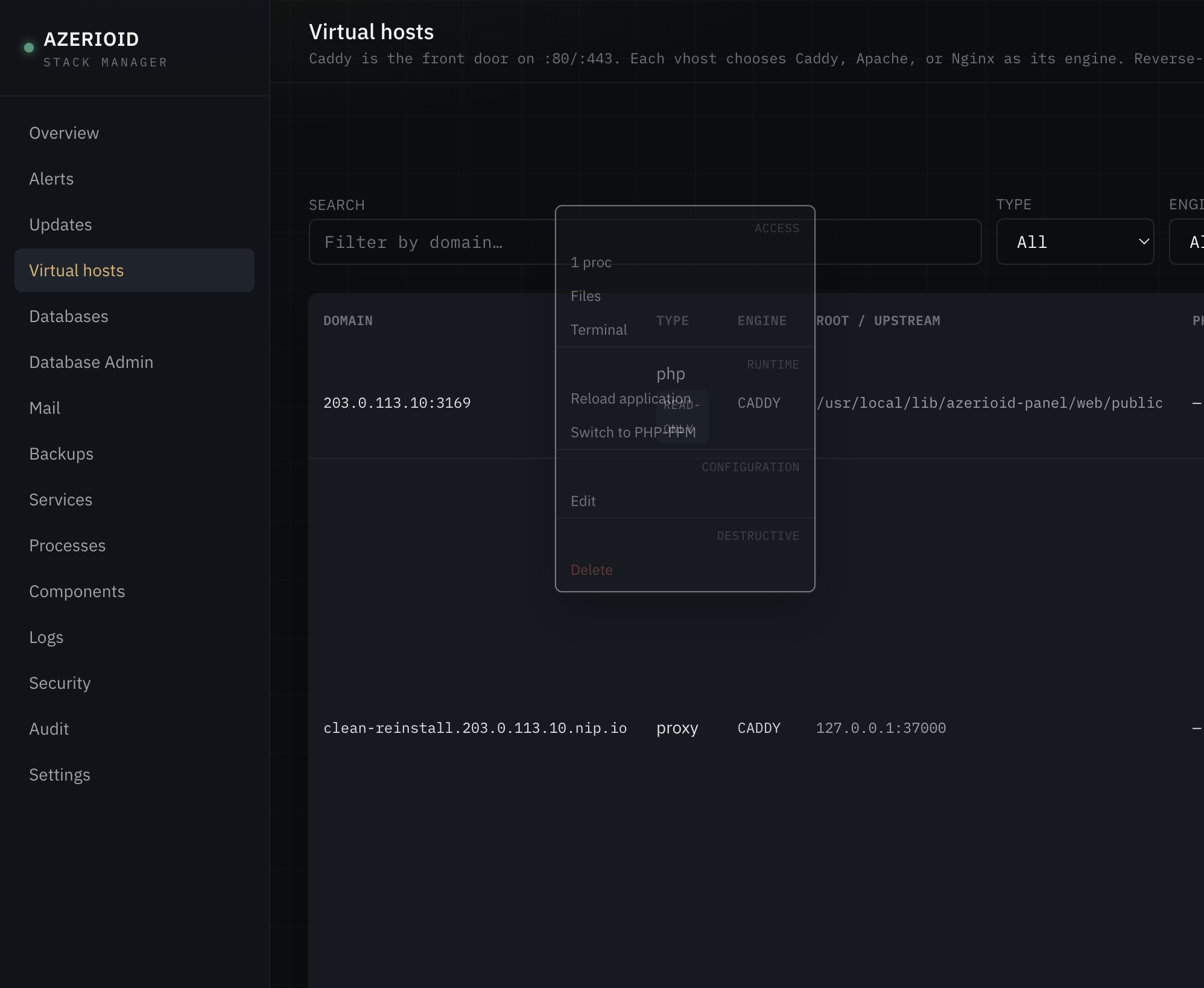Click the DOMAIN column header
The width and height of the screenshot is (1204, 988).
[x=348, y=321]
